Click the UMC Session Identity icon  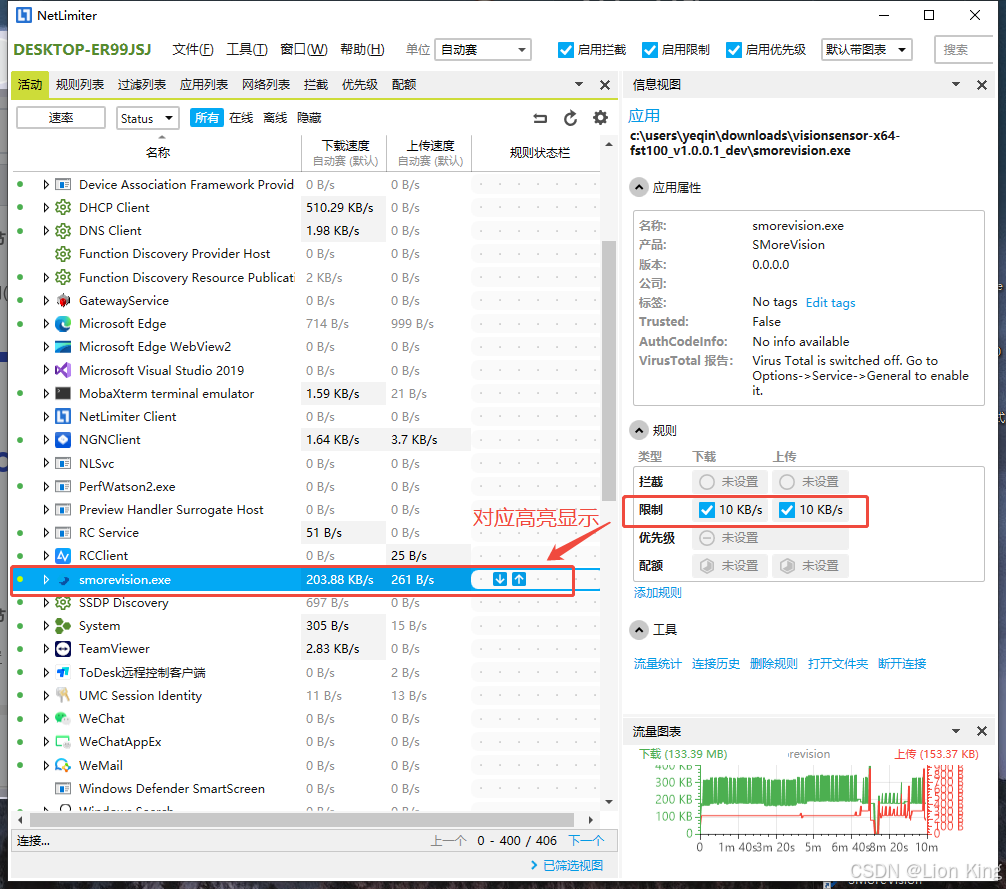click(63, 696)
